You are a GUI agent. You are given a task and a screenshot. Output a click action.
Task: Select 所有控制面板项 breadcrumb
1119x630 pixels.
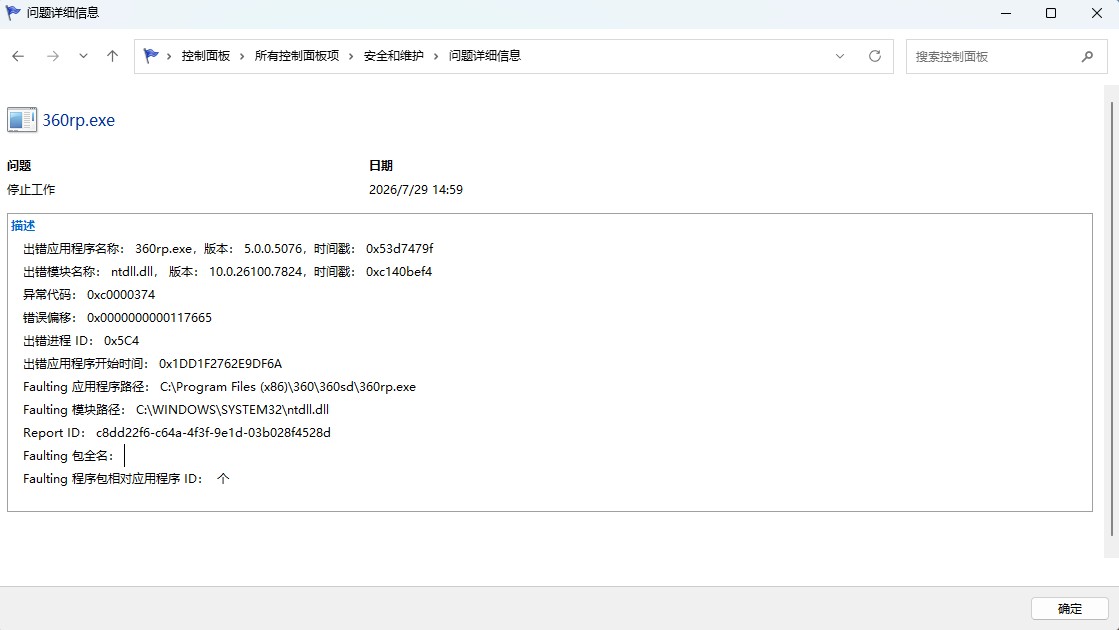297,56
